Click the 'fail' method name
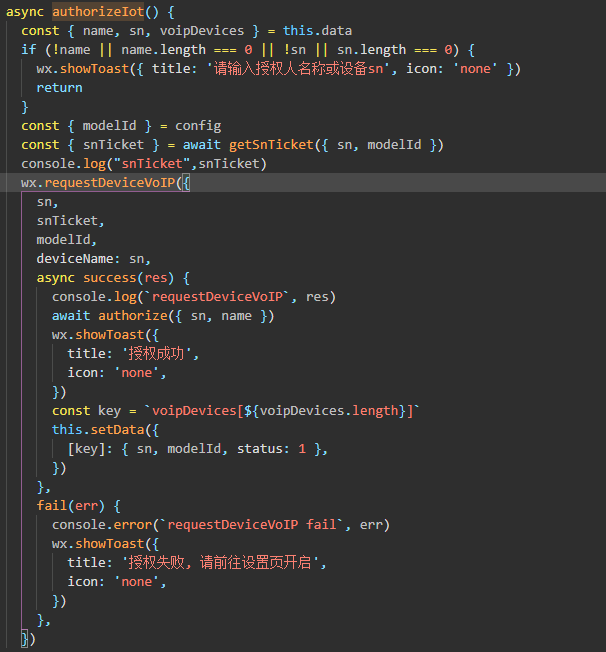606x652 pixels. (x=52, y=506)
